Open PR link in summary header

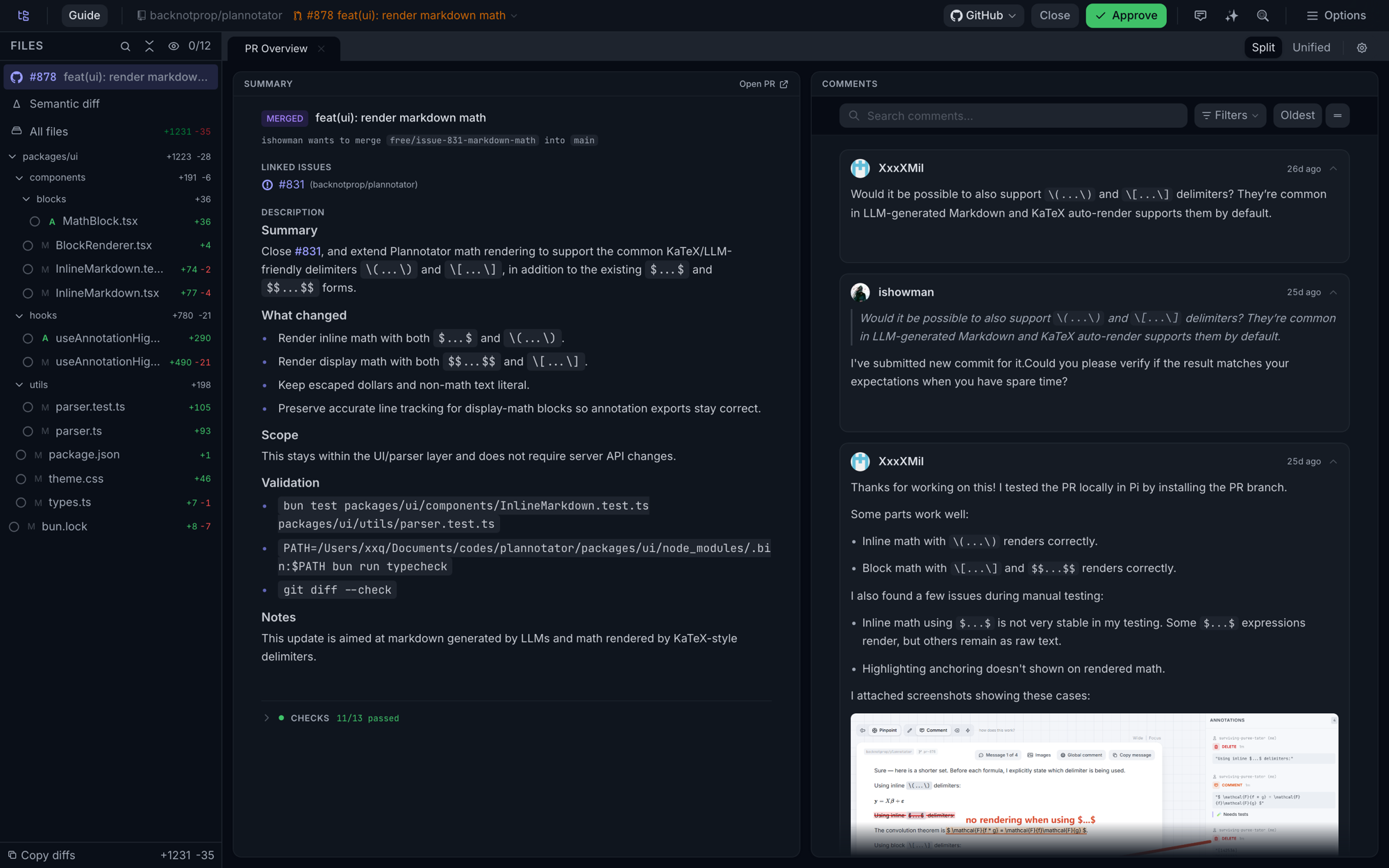click(x=763, y=84)
